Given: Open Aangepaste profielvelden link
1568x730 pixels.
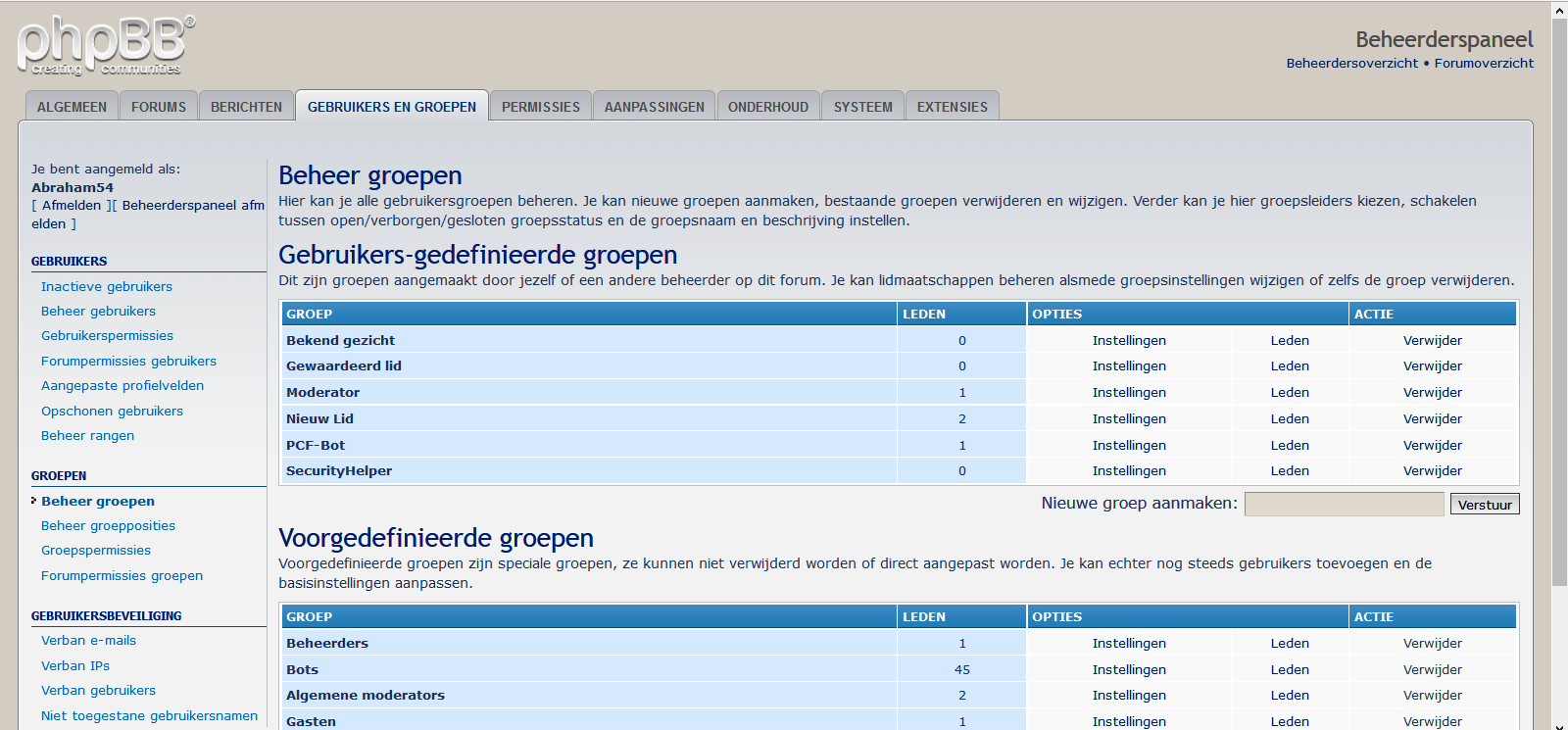Looking at the screenshot, I should [122, 385].
